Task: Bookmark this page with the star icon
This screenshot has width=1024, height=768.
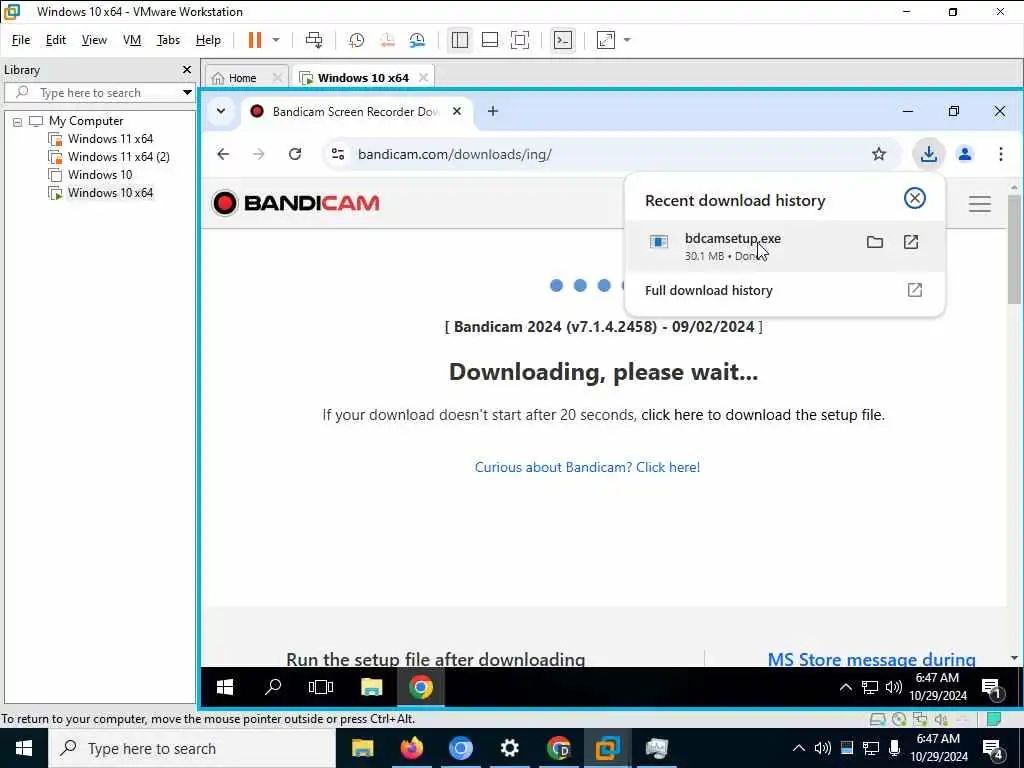Action: tap(879, 154)
